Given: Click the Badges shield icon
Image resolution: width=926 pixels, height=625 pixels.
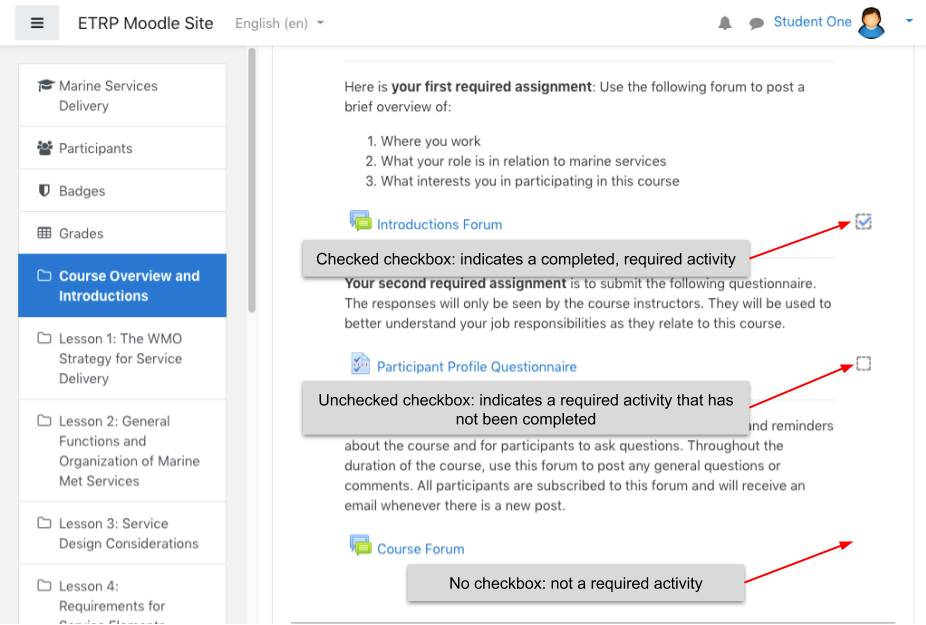Looking at the screenshot, I should pos(44,190).
